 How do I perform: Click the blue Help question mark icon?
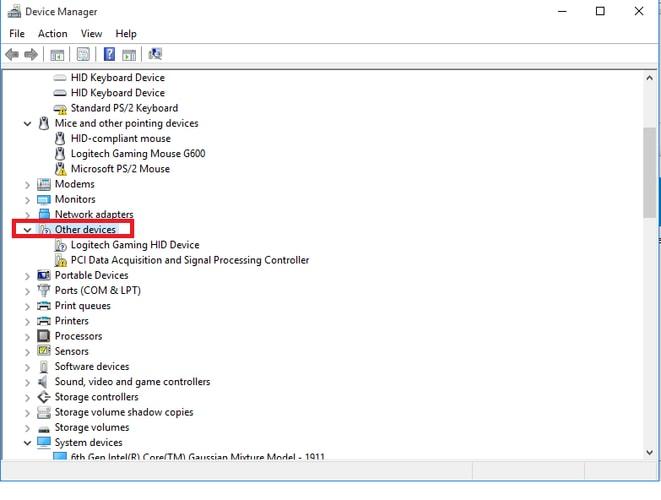109,54
